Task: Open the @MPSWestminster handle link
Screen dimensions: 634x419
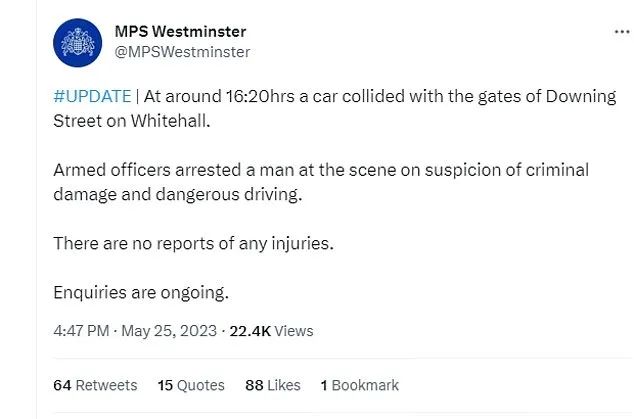Action: click(x=182, y=52)
